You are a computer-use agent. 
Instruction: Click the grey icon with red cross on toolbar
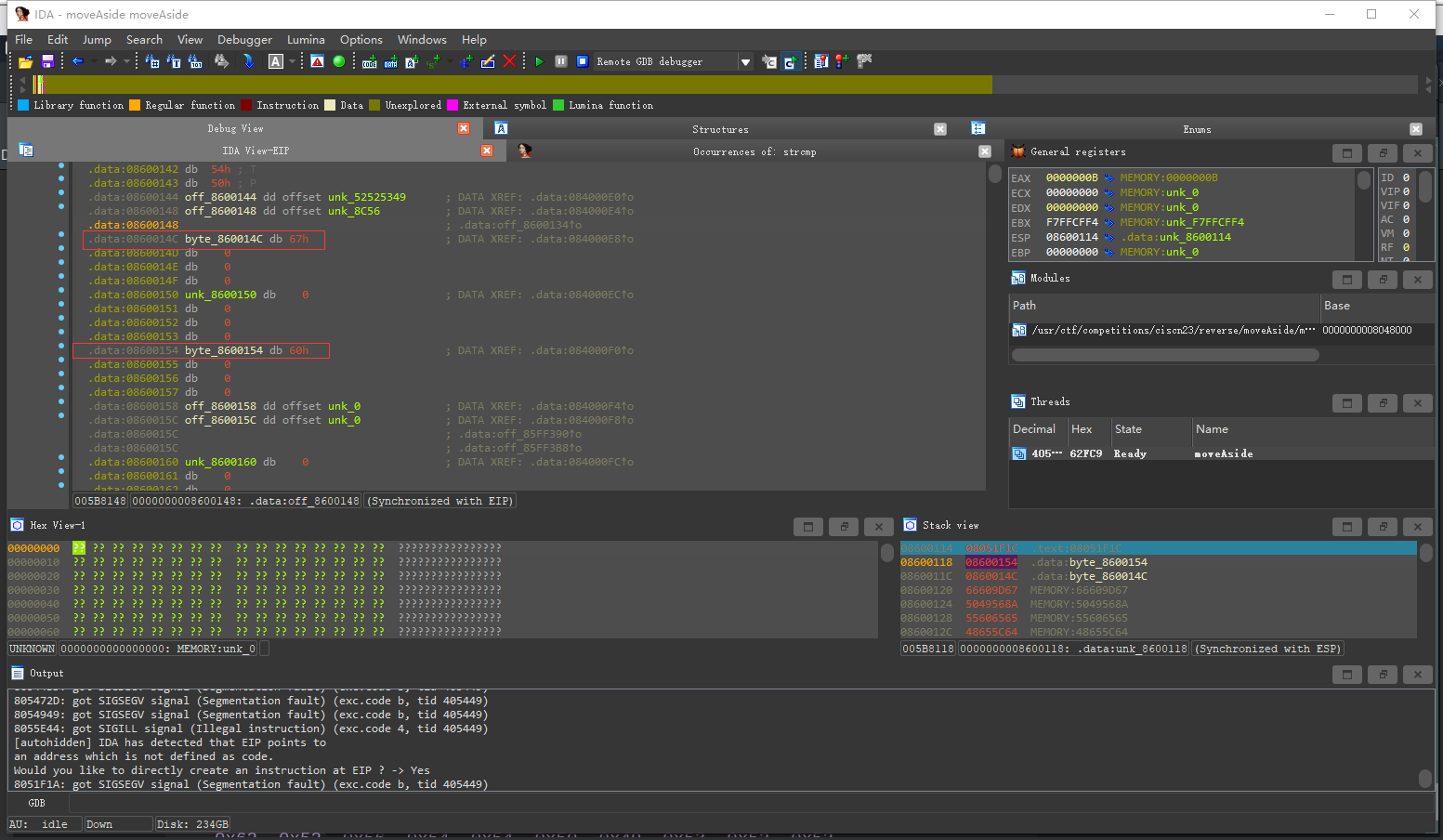(864, 61)
